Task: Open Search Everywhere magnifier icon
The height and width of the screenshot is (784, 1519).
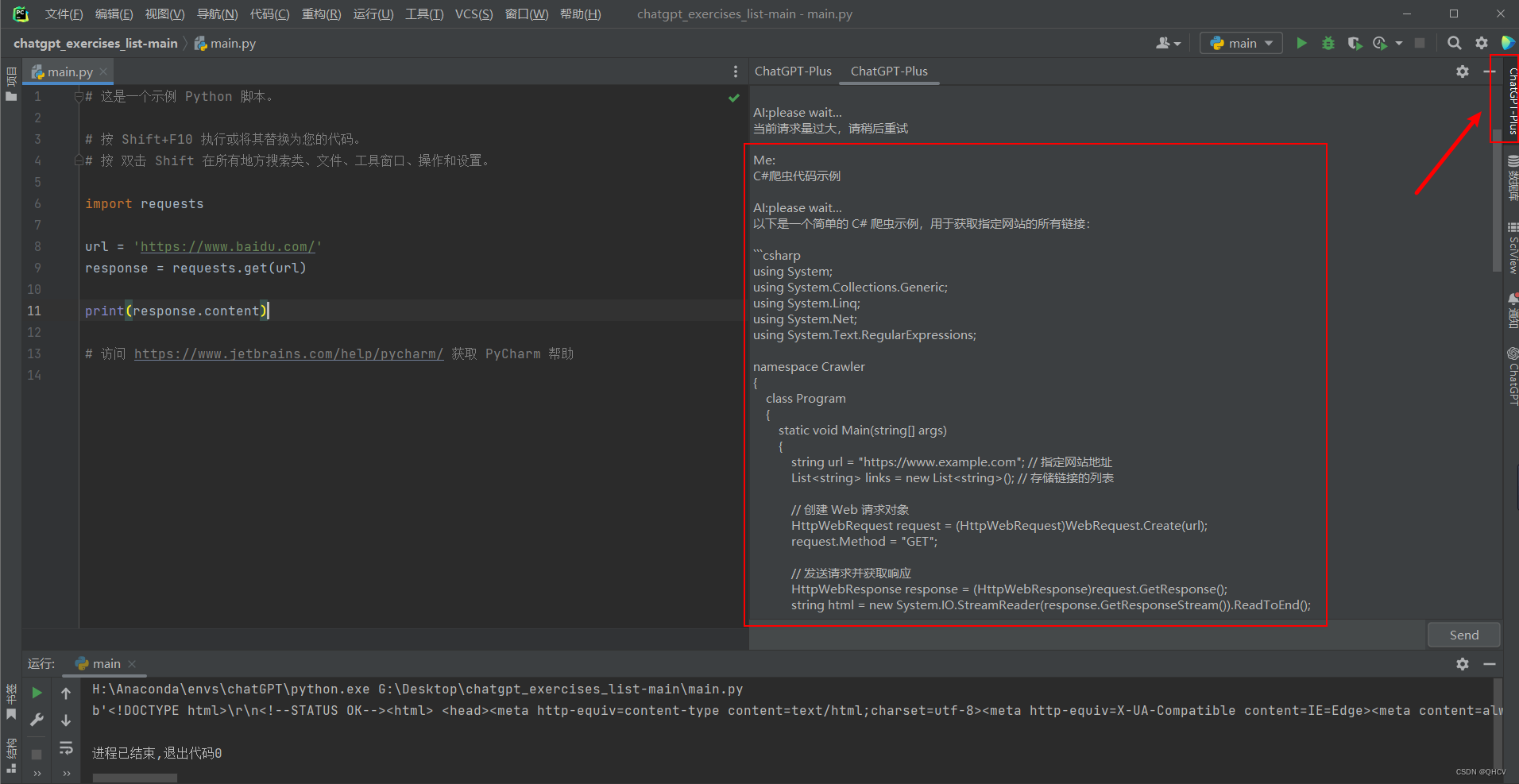Action: 1454,43
